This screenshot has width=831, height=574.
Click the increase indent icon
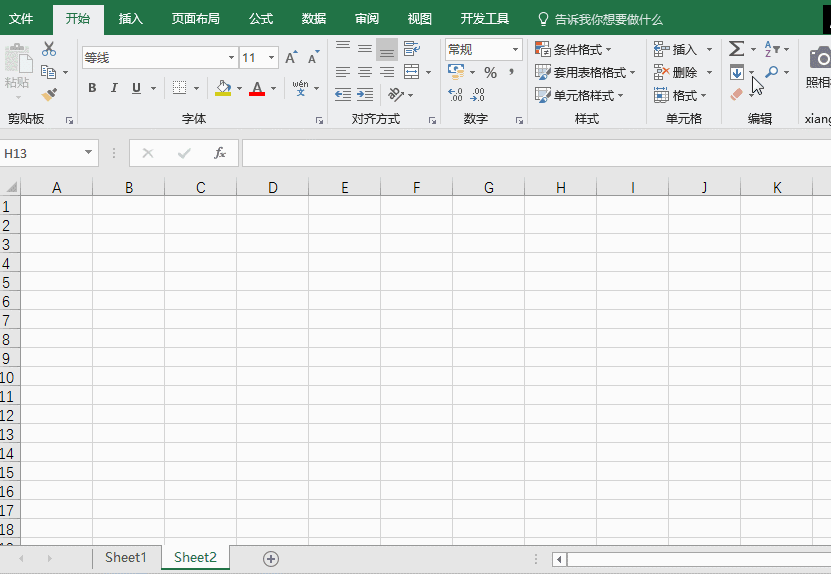point(365,95)
